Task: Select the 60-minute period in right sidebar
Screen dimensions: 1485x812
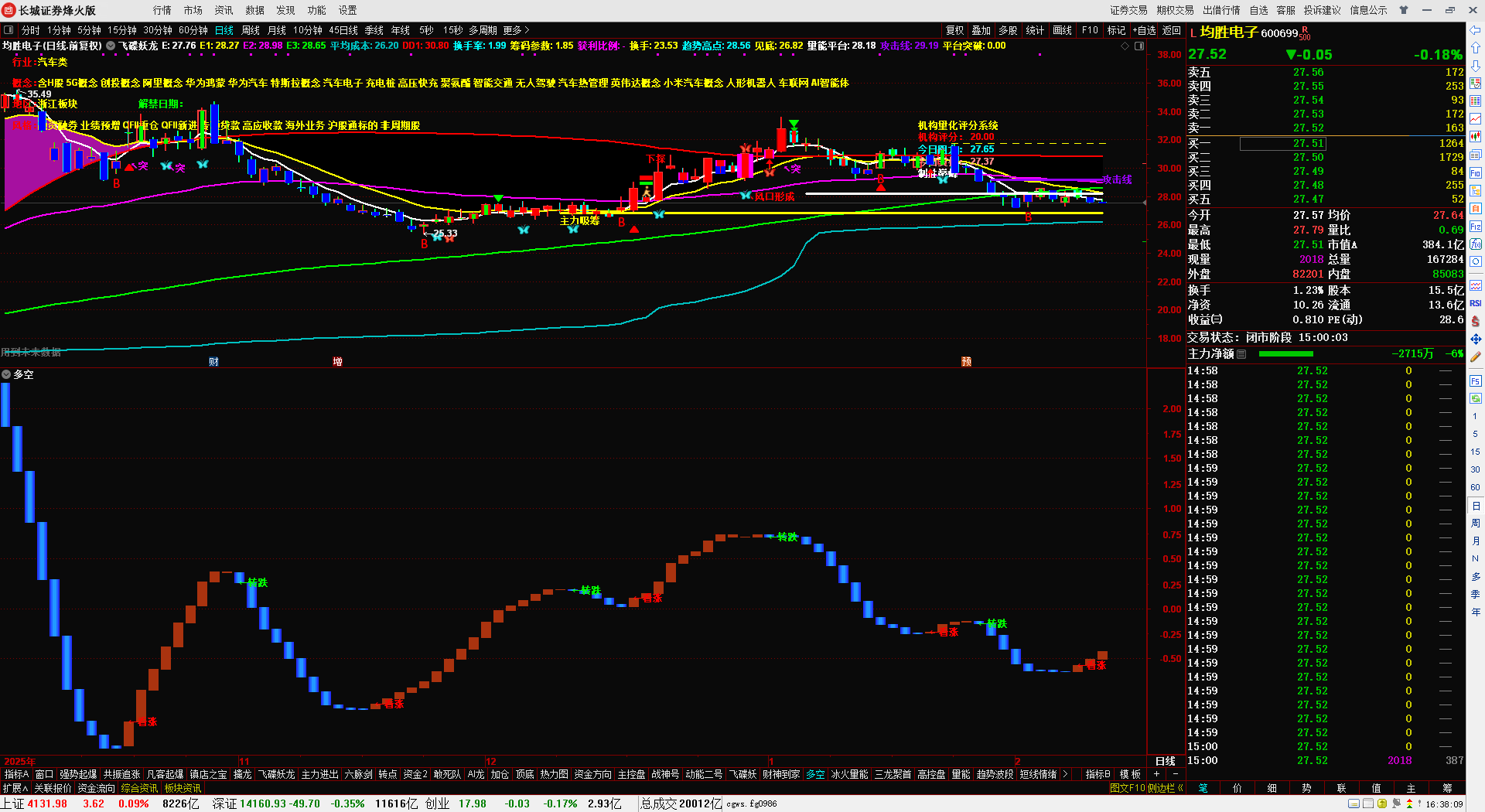Action: [1476, 487]
